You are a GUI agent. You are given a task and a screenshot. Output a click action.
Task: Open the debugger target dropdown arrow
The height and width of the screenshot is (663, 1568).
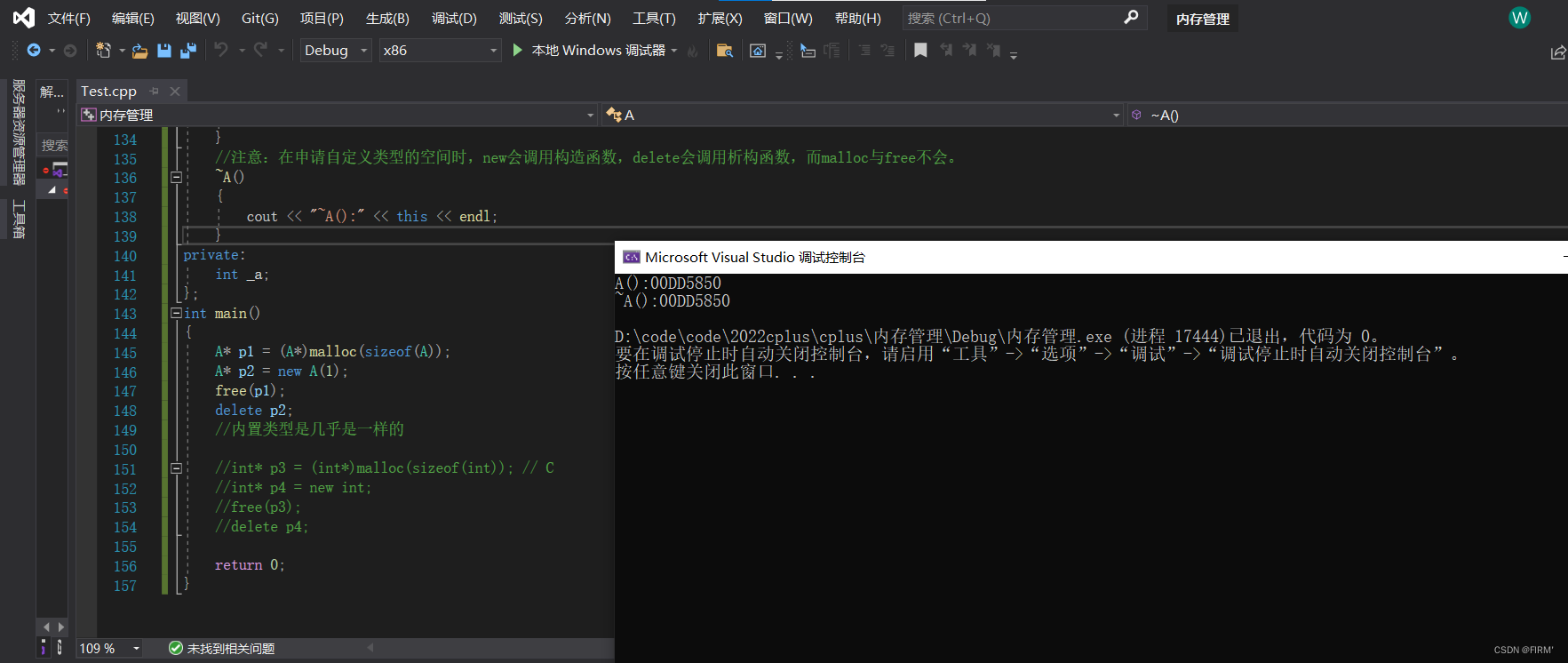pyautogui.click(x=674, y=51)
